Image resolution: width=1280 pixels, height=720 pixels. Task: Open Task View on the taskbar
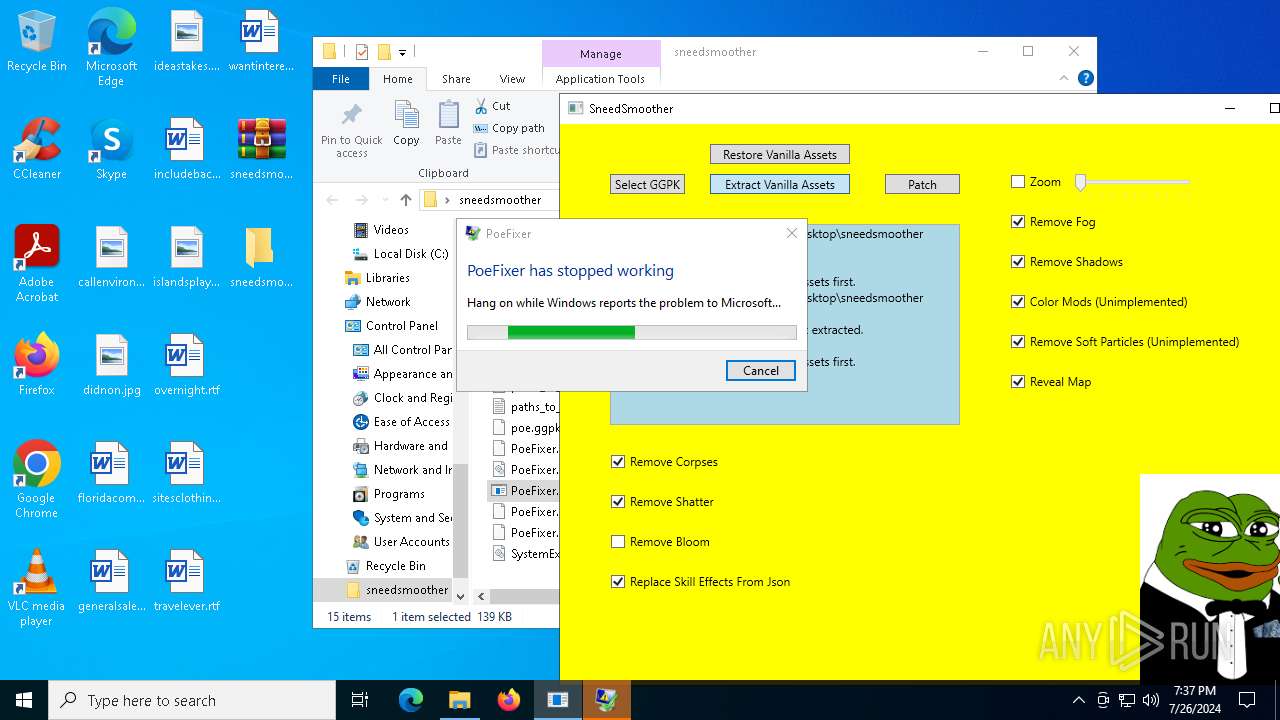(360, 700)
